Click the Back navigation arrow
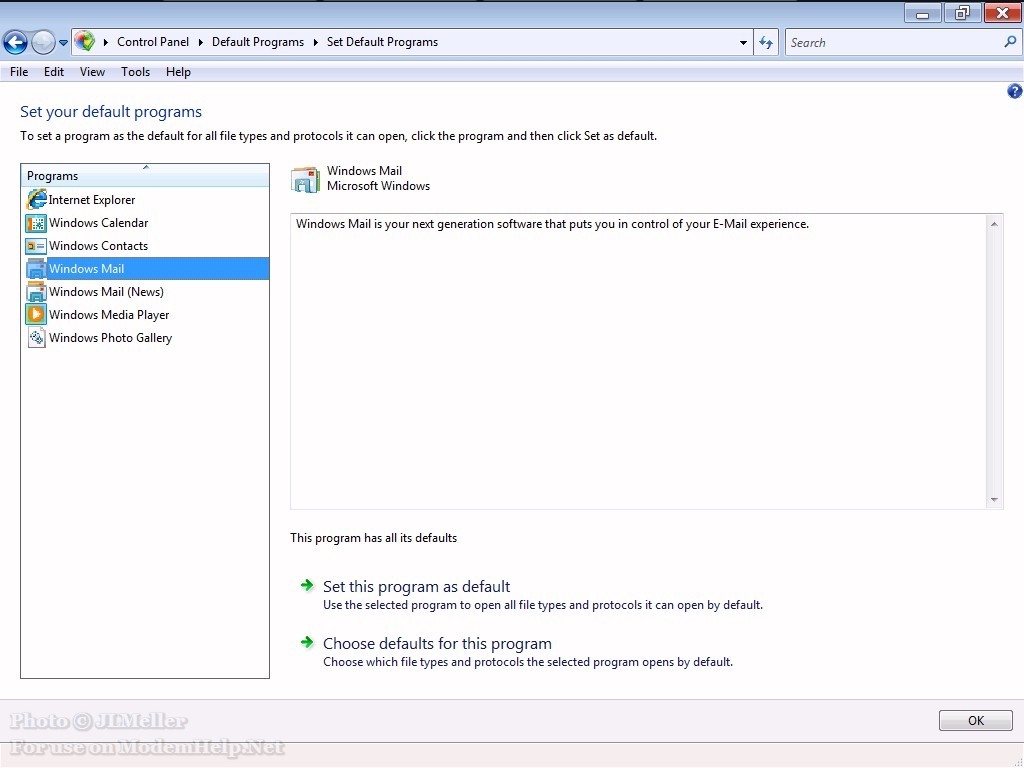The width and height of the screenshot is (1024, 768). [x=15, y=43]
